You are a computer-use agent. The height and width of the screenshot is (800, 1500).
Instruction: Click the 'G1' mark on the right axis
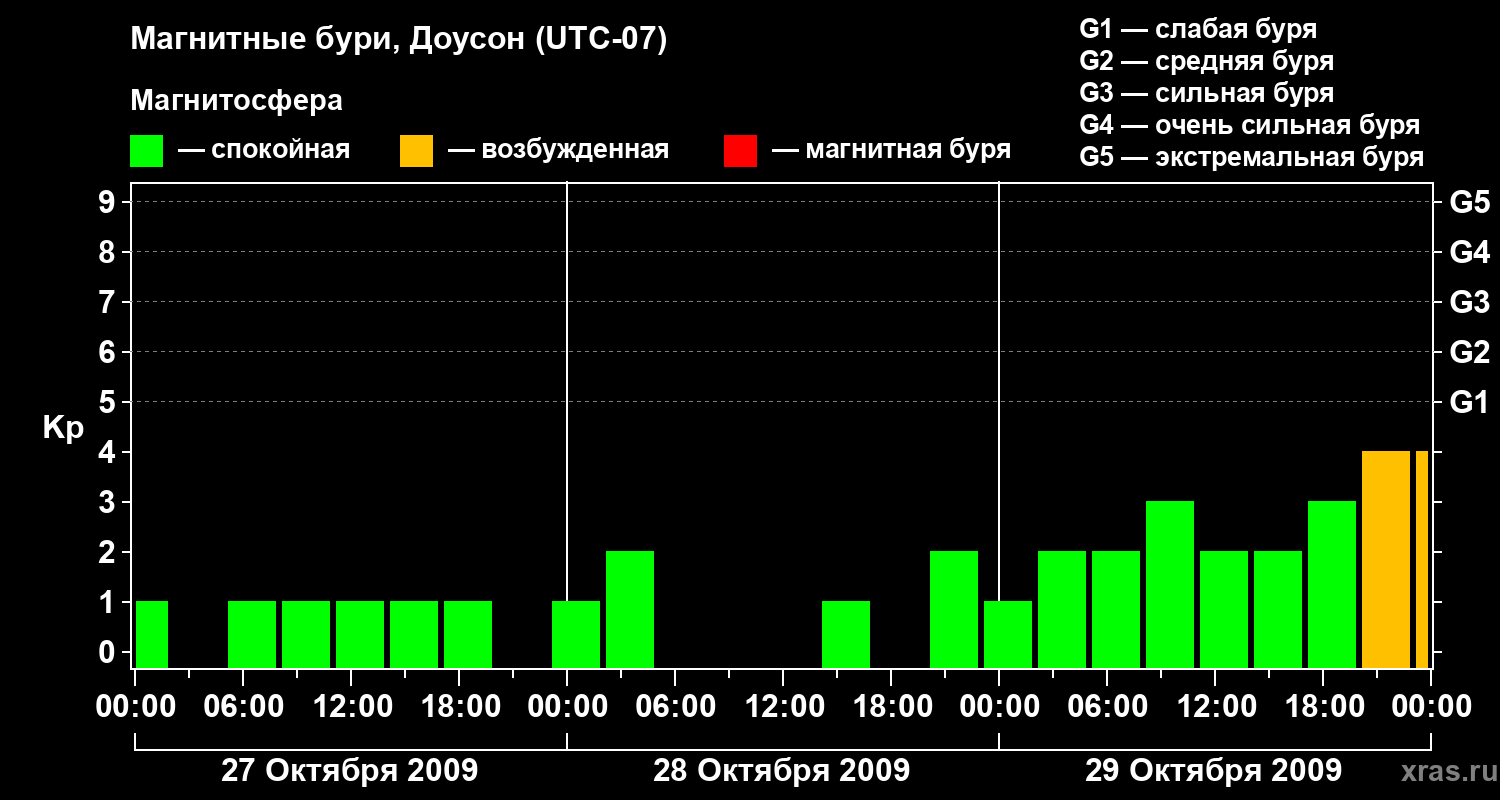(1469, 402)
